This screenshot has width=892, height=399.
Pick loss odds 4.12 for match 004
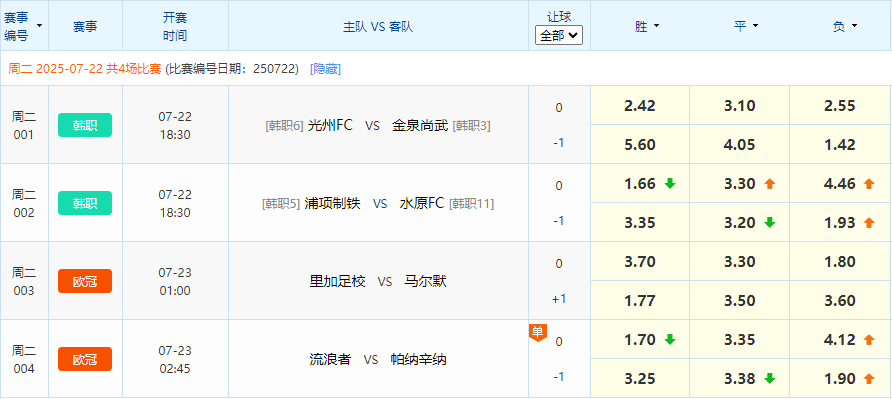tap(840, 339)
